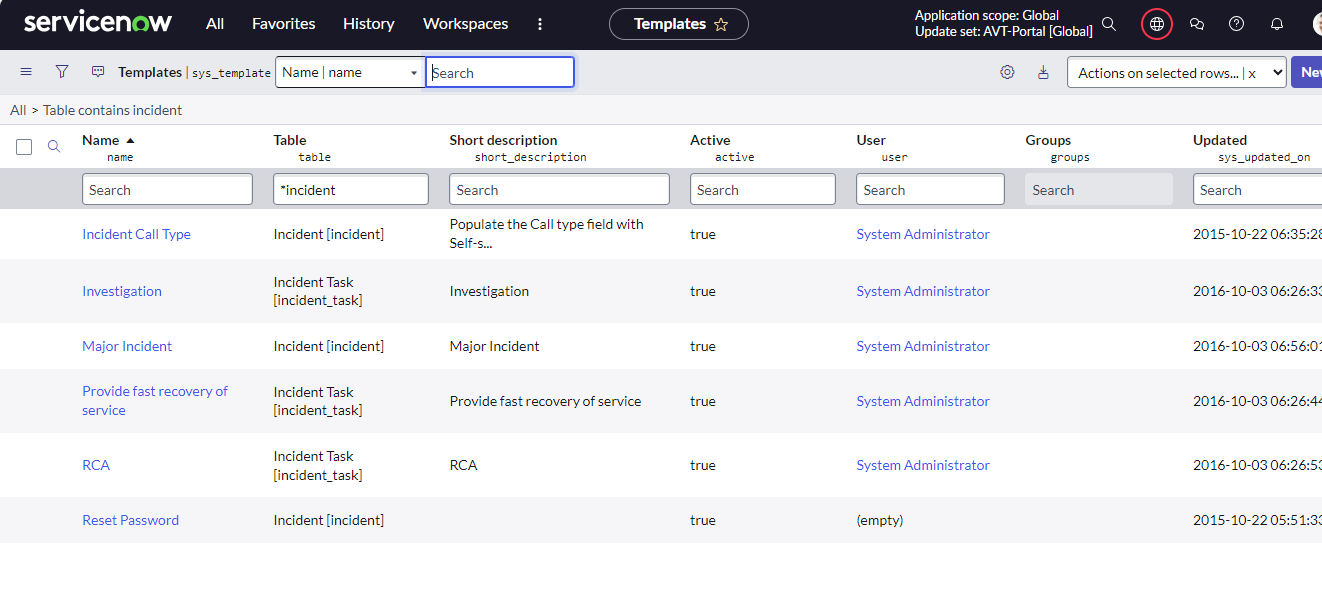Click the System Administrator link for Investigation

922,291
